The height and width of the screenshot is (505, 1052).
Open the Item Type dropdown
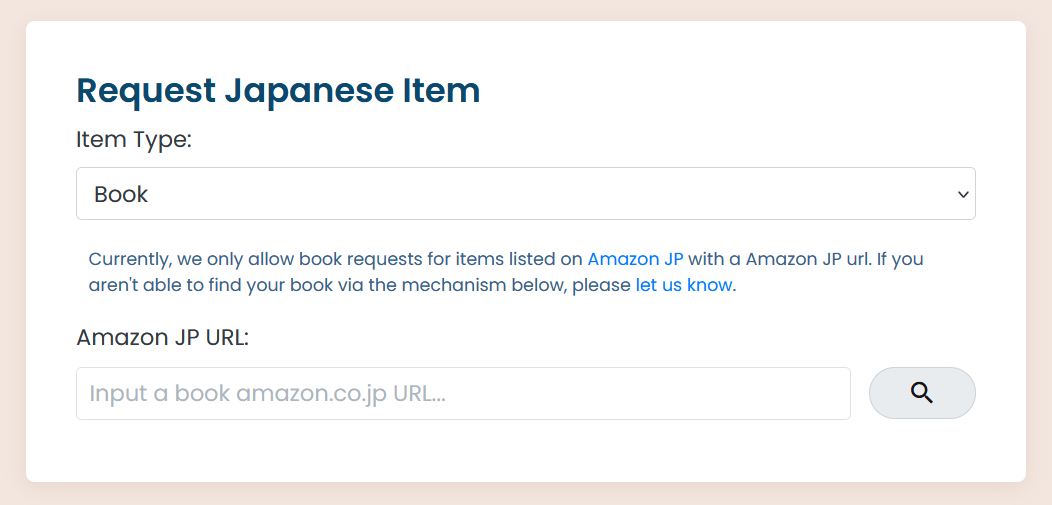525,194
